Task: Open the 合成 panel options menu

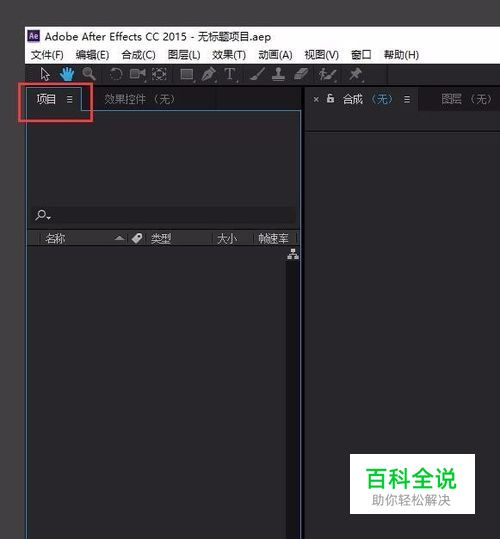Action: click(x=407, y=99)
